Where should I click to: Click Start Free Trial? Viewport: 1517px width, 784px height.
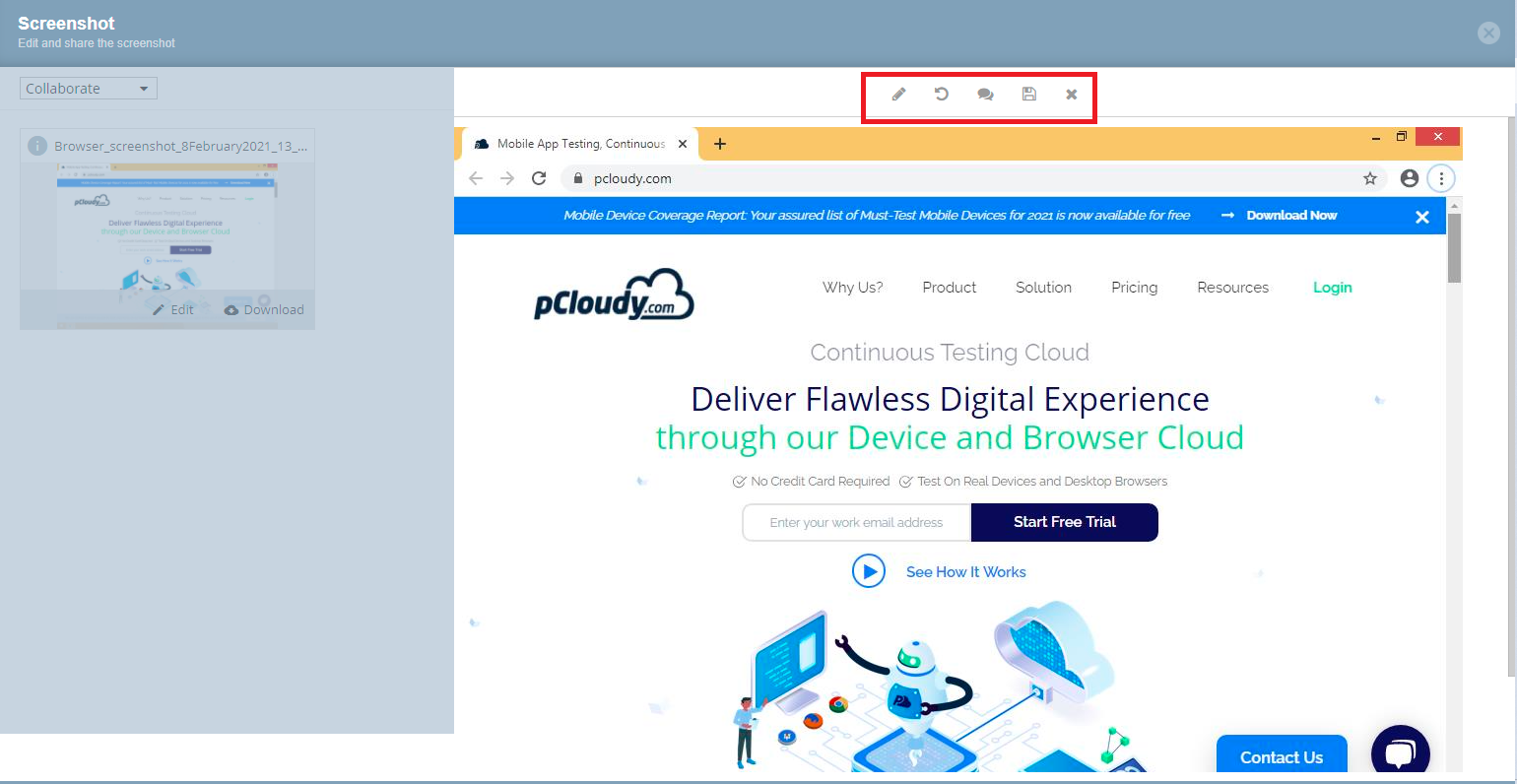1065,522
